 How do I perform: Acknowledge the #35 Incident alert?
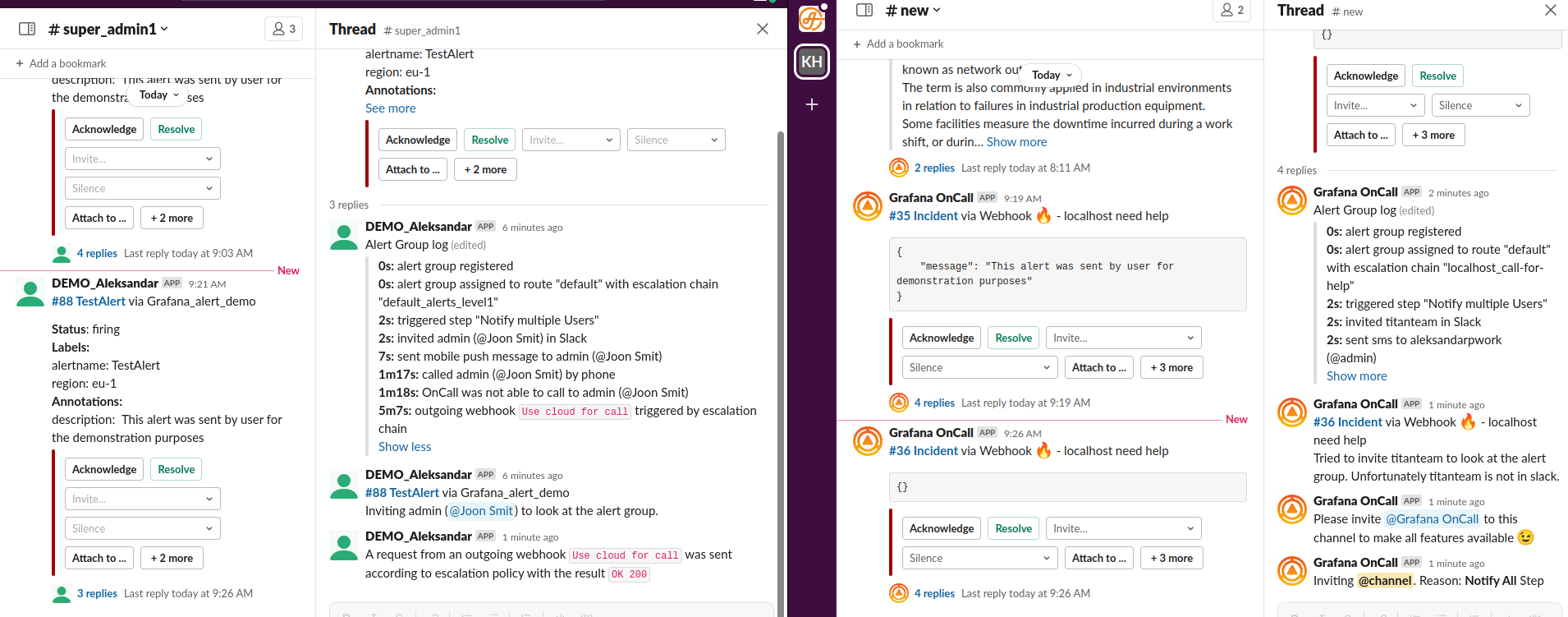pos(942,338)
